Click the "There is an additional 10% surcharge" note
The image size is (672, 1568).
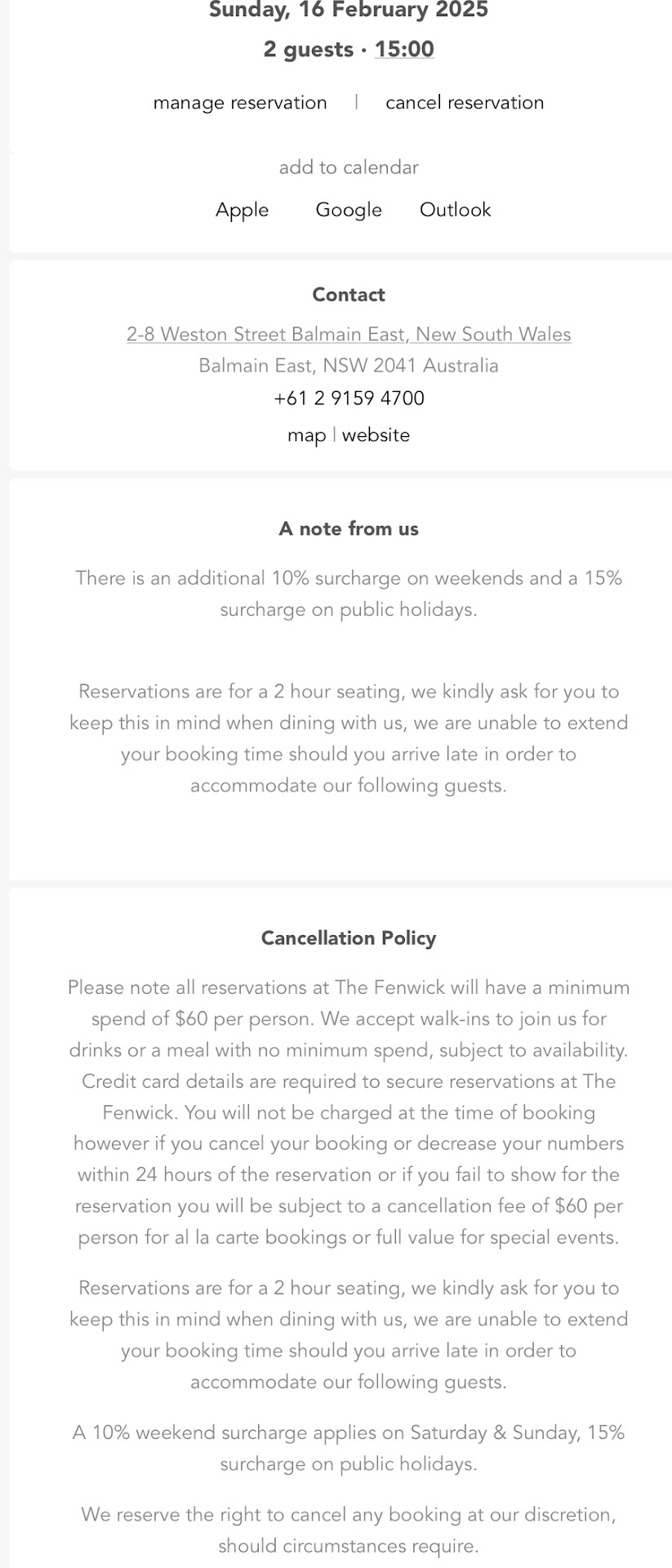(349, 594)
